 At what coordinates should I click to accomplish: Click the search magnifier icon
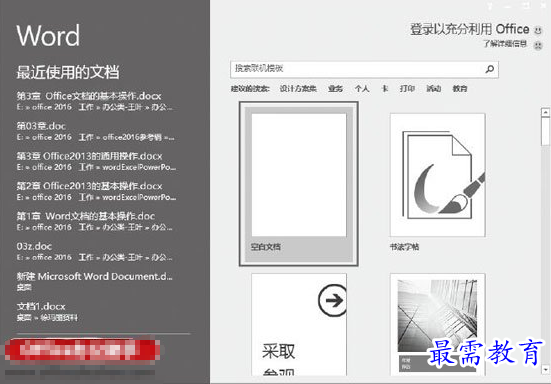490,69
